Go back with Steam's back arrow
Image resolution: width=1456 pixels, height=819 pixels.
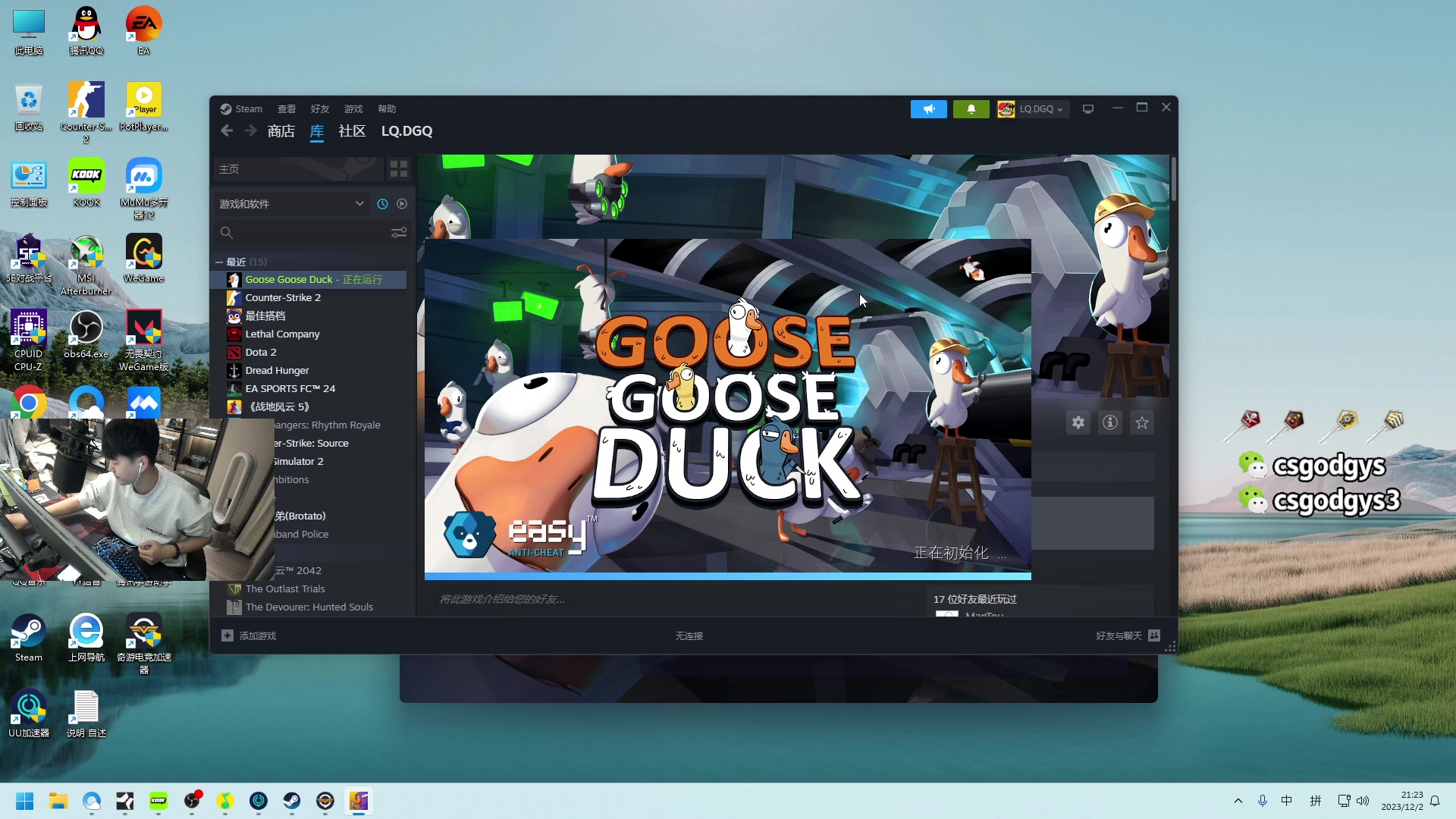click(x=227, y=131)
